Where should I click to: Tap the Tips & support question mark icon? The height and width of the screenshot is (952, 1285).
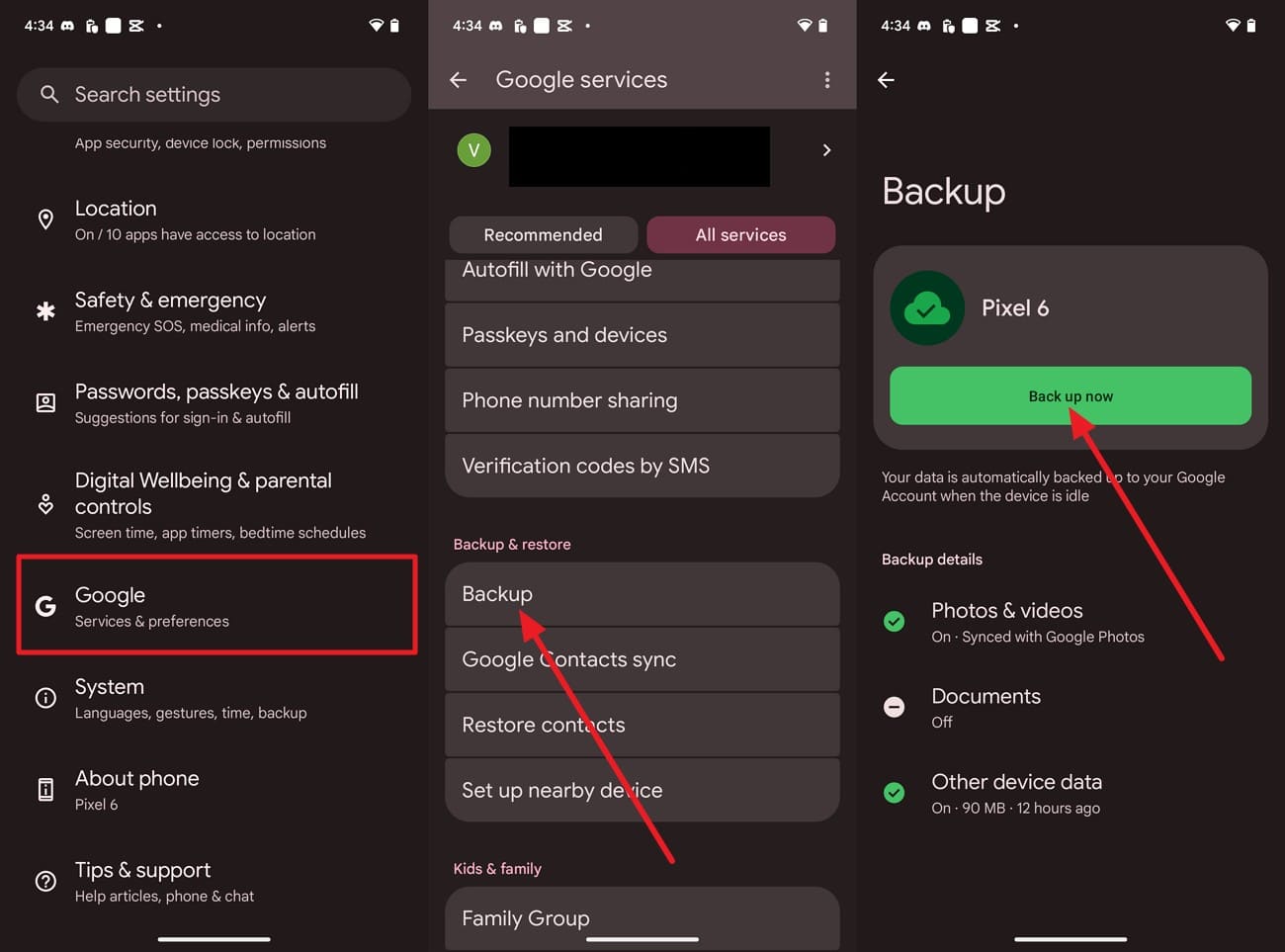click(x=45, y=881)
